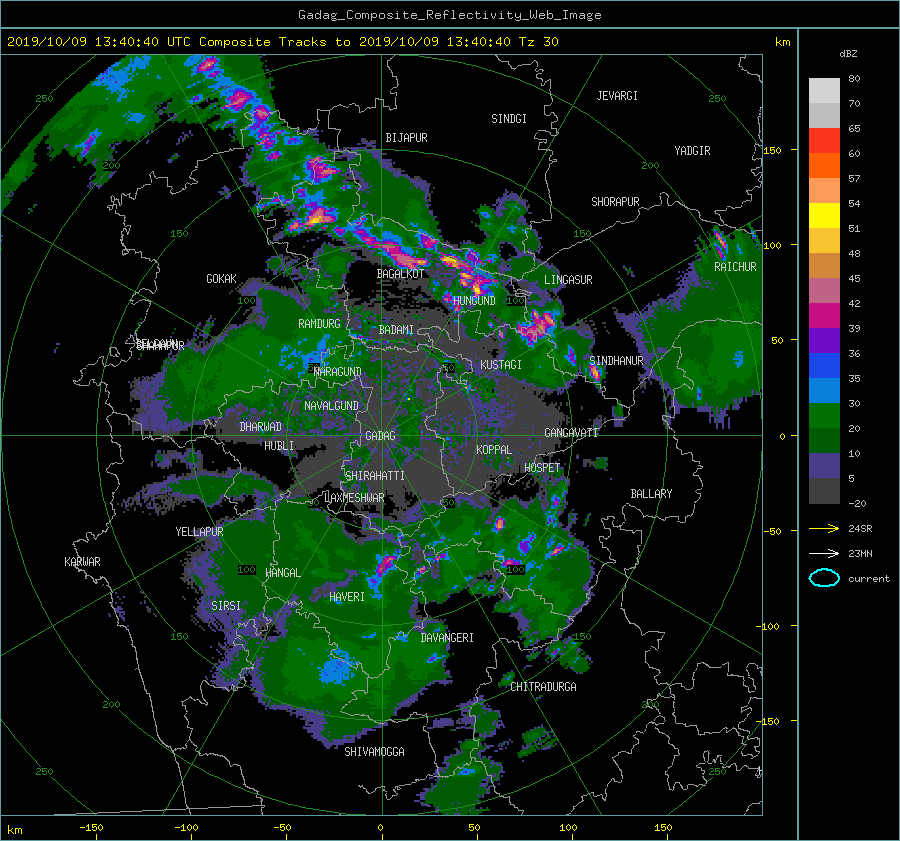Select the YELLAPUR city label
The image size is (900, 841).
199,532
